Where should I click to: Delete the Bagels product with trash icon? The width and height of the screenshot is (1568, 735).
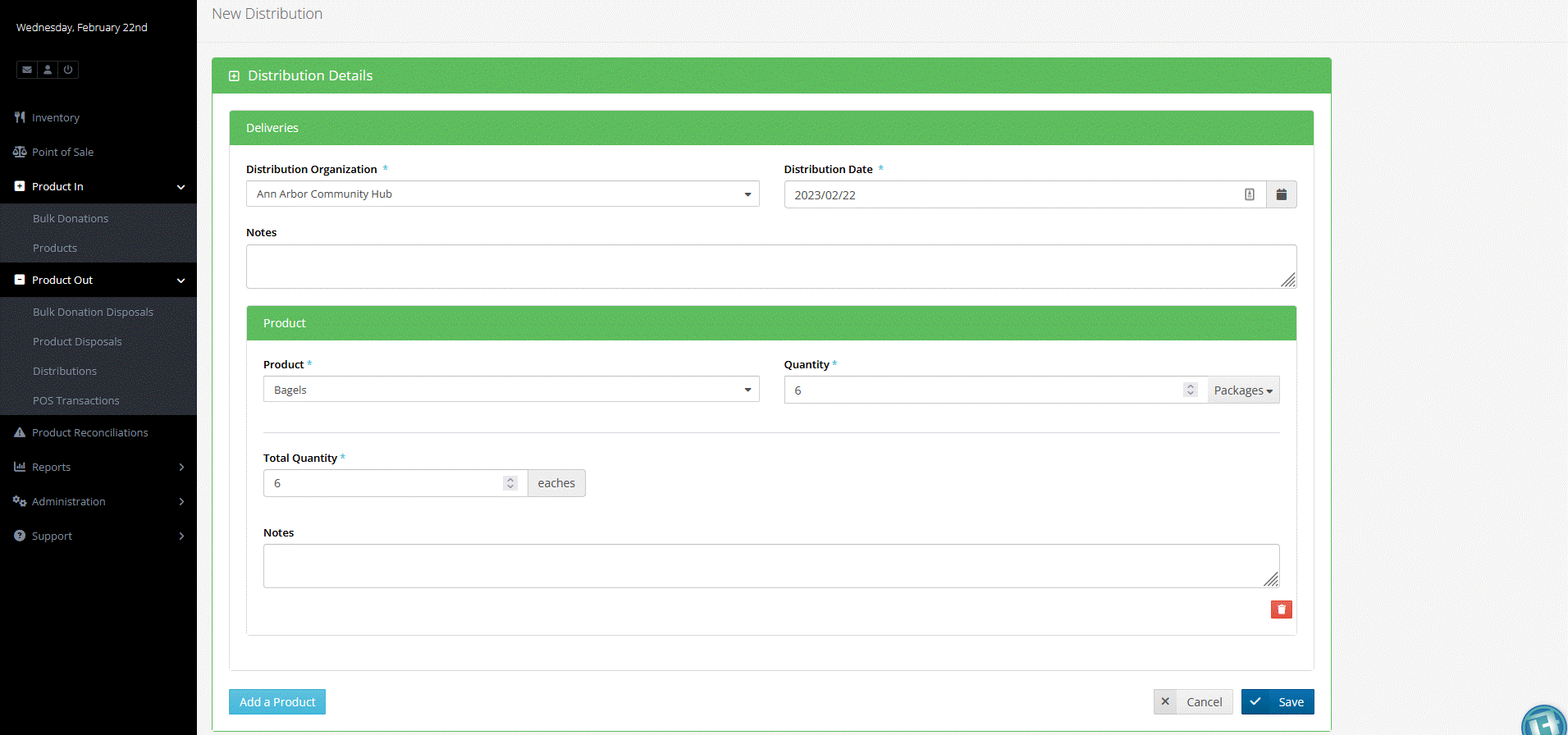pyautogui.click(x=1282, y=609)
